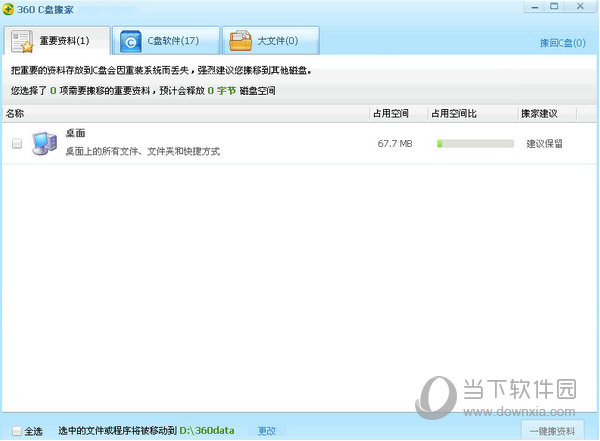Sort by 名称 column header
The height and width of the screenshot is (441, 600).
(x=186, y=113)
